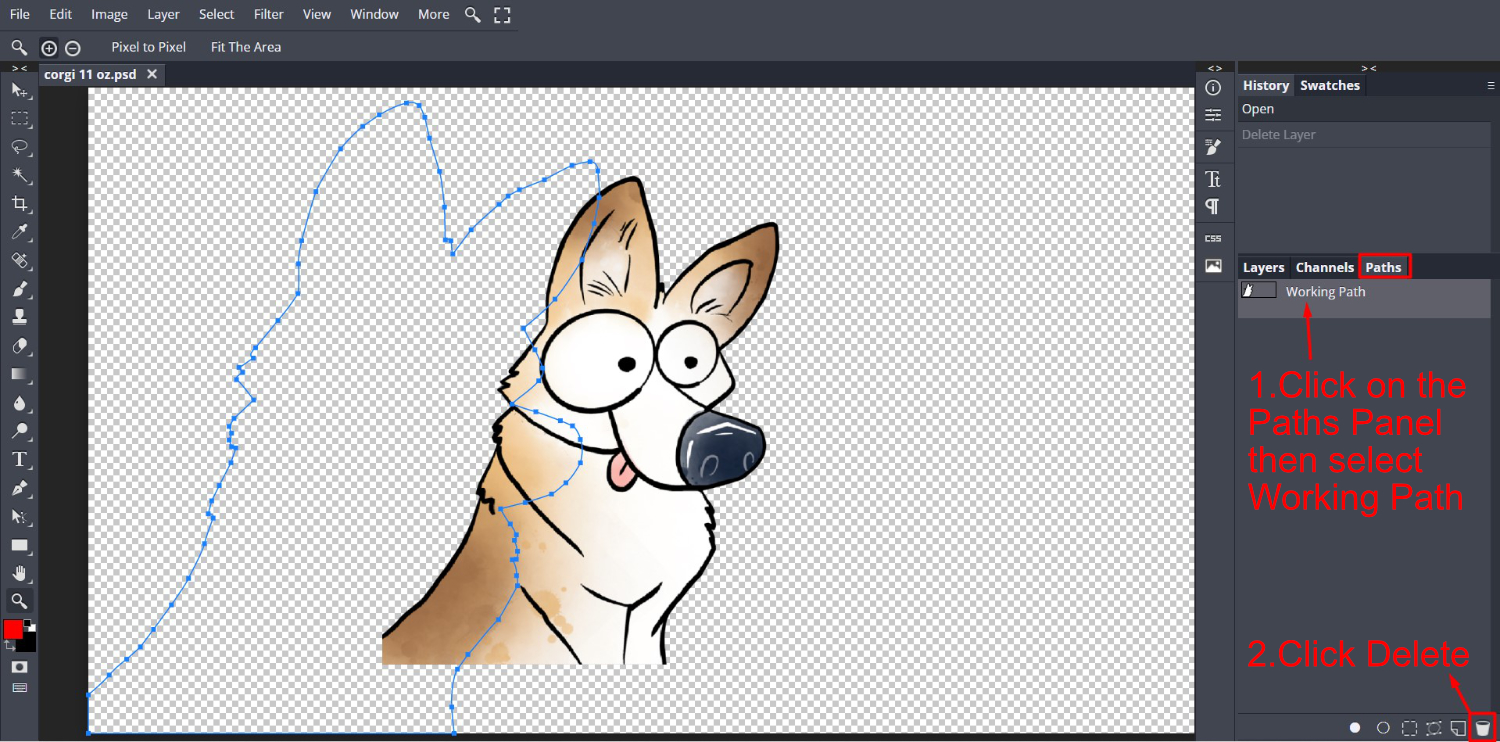Open the Filter menu

tap(269, 15)
